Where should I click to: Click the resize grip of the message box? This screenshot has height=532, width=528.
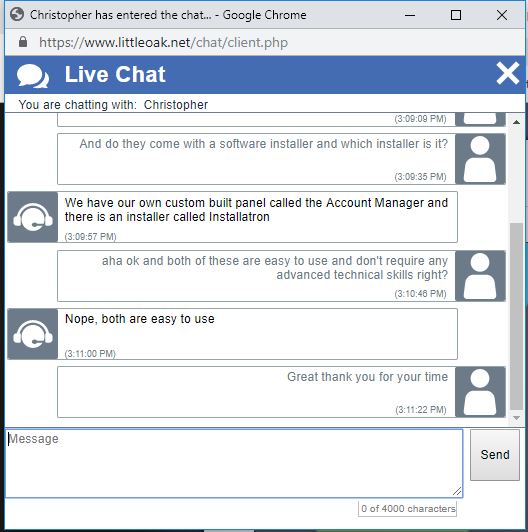(457, 492)
